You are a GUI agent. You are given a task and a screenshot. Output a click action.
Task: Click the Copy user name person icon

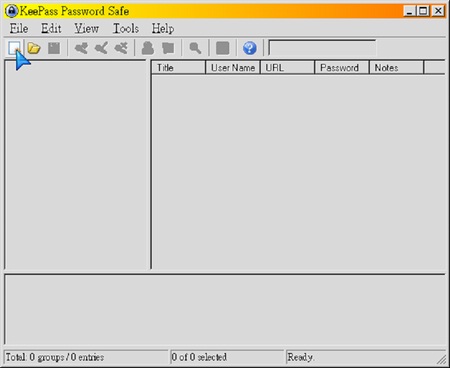pos(148,48)
